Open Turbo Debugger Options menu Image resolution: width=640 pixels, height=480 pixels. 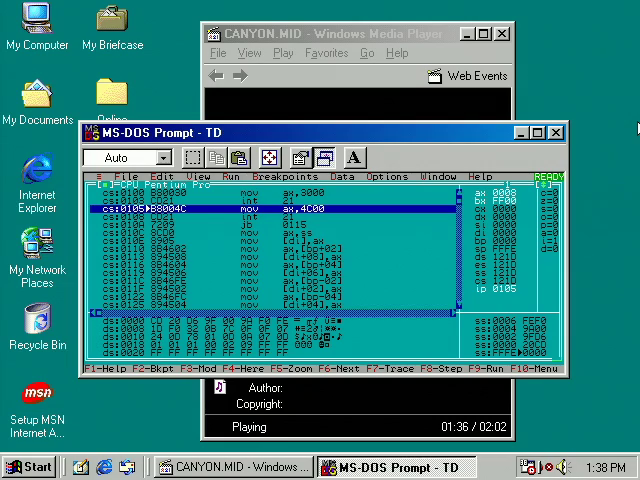click(387, 177)
